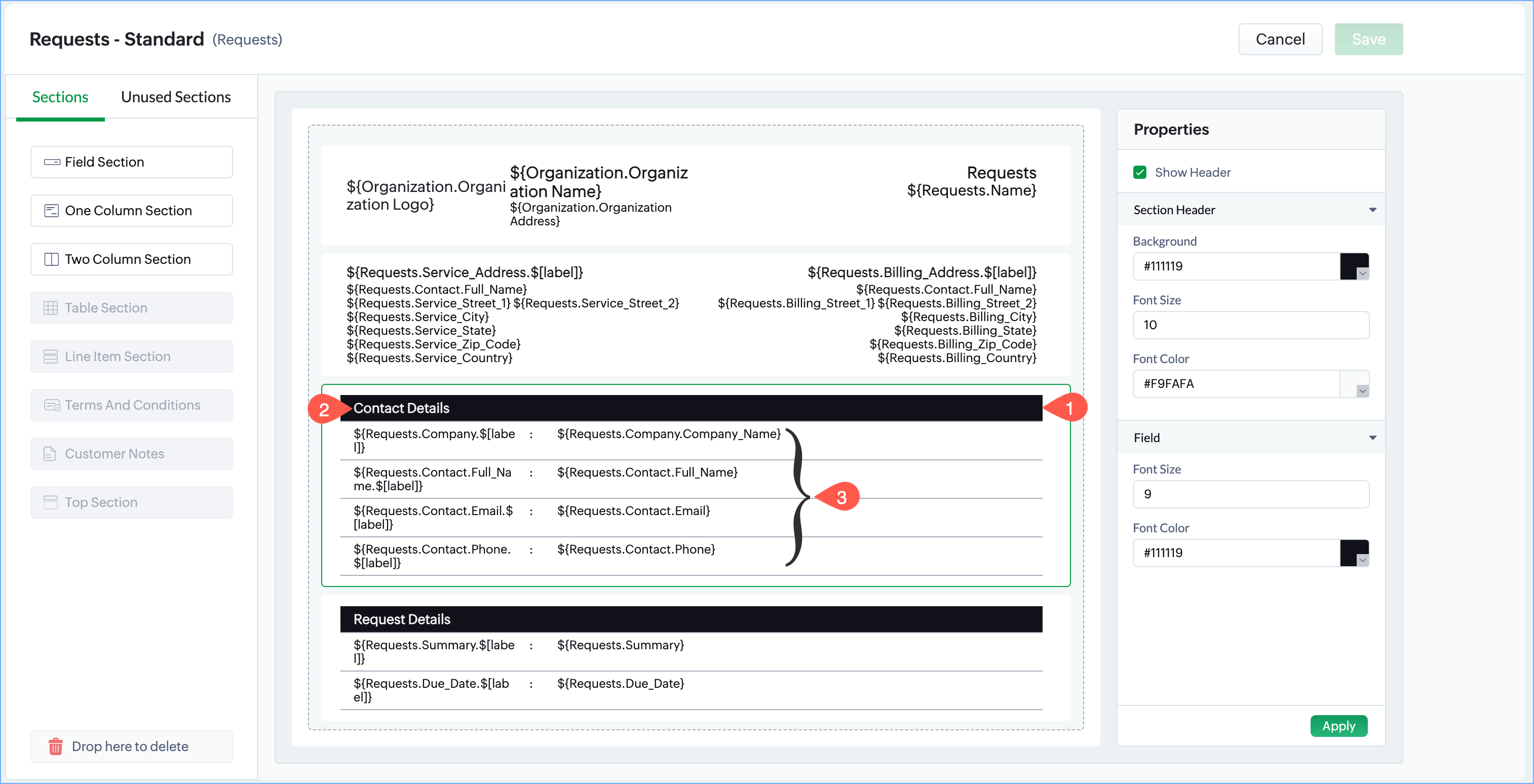Image resolution: width=1534 pixels, height=784 pixels.
Task: Select the Sections tab
Action: point(60,97)
